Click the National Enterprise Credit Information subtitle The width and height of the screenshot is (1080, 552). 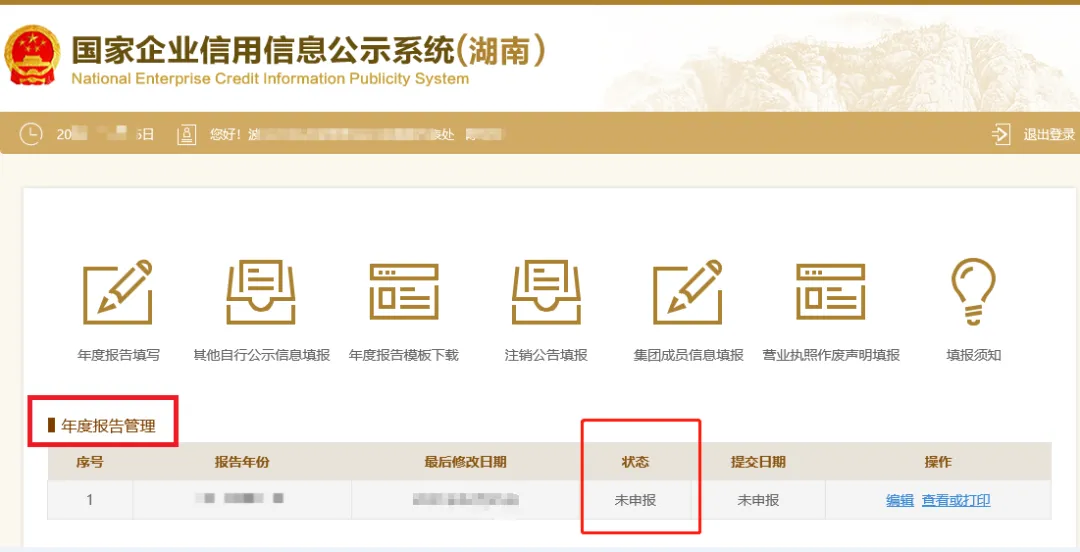(270, 79)
